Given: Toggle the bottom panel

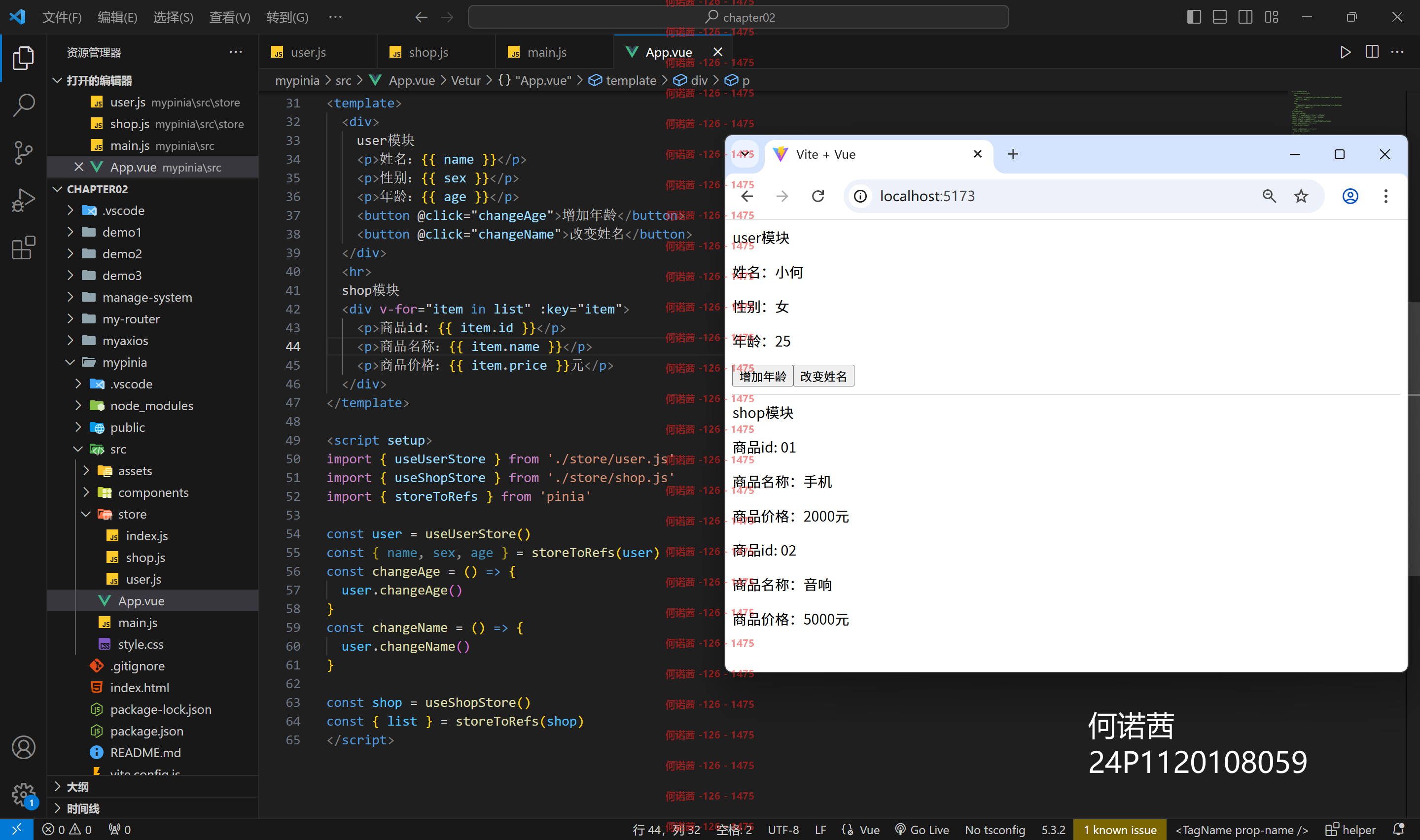Looking at the screenshot, I should click(1220, 17).
